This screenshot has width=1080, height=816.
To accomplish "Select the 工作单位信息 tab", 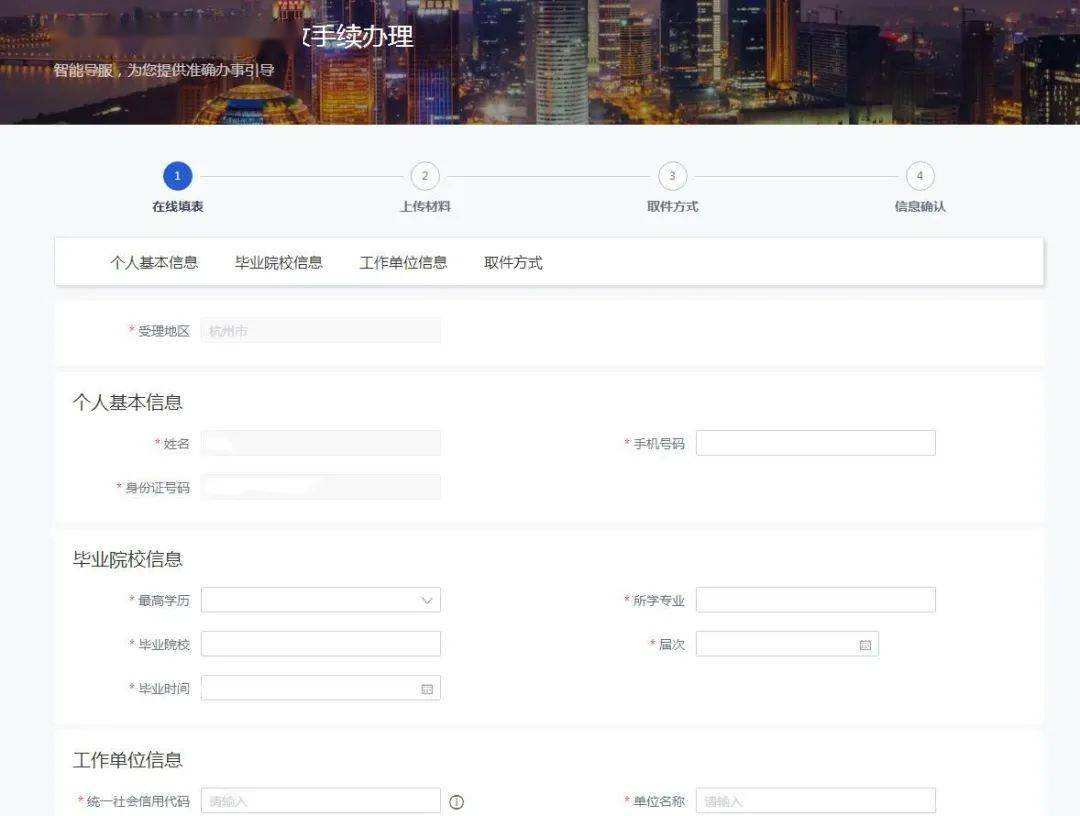I will [x=403, y=262].
